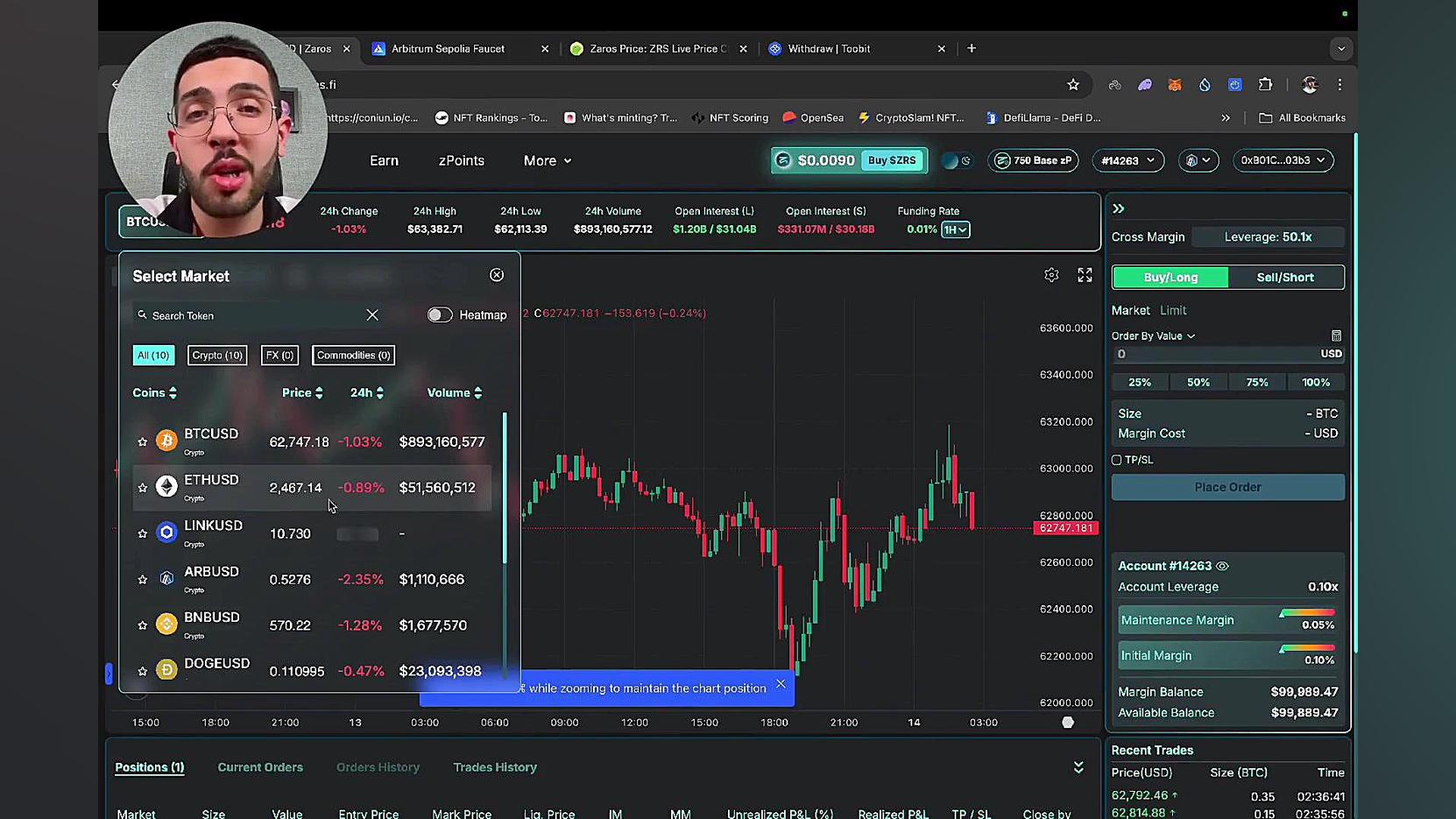Open the browser profile avatar

(1310, 85)
